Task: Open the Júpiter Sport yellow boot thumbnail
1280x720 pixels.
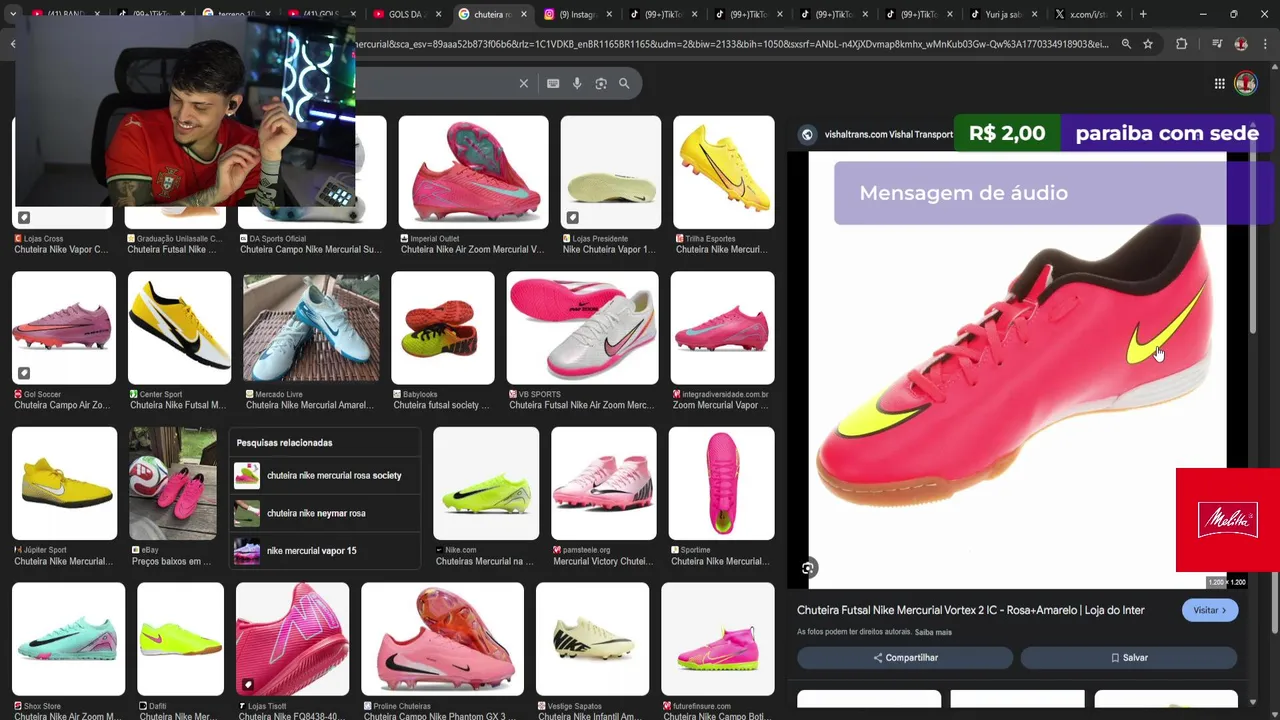Action: click(64, 484)
